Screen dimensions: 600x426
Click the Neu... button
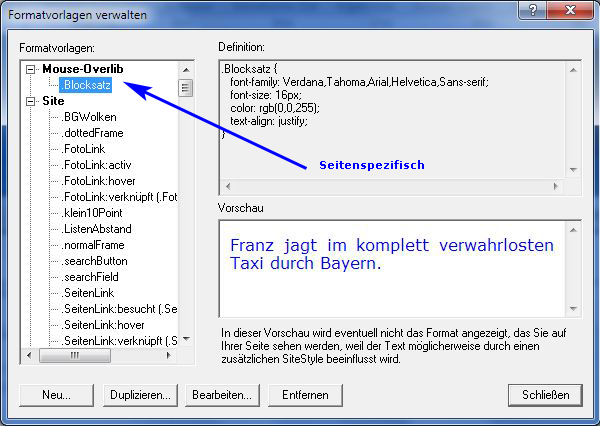pos(56,395)
